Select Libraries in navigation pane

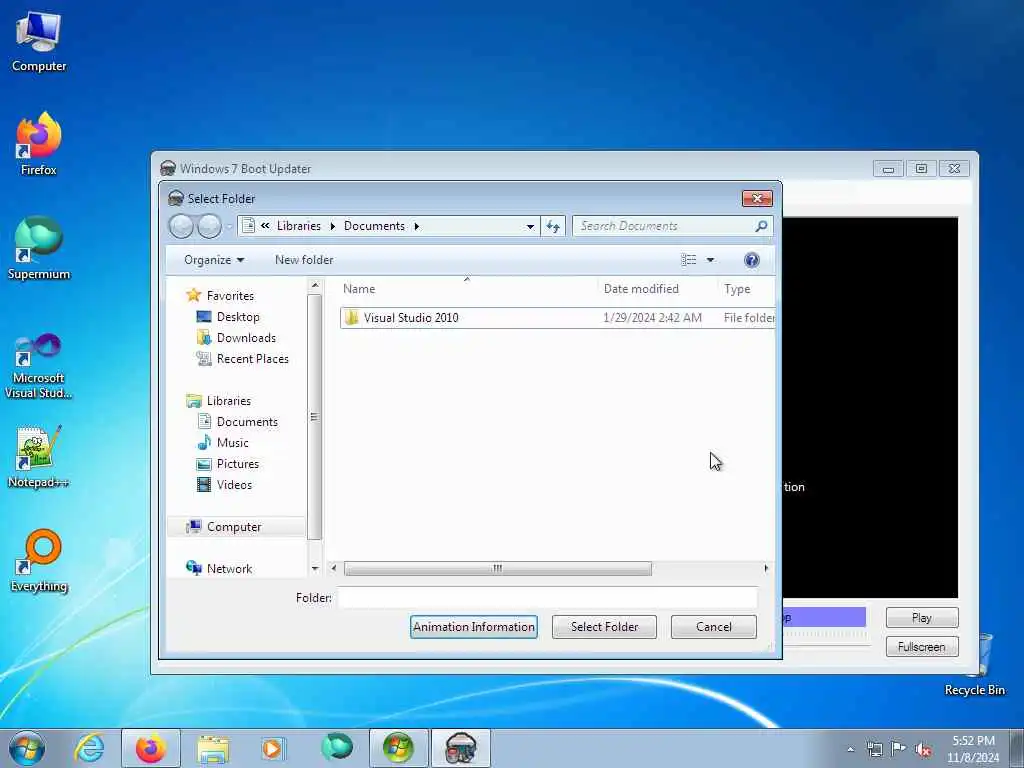pyautogui.click(x=229, y=401)
